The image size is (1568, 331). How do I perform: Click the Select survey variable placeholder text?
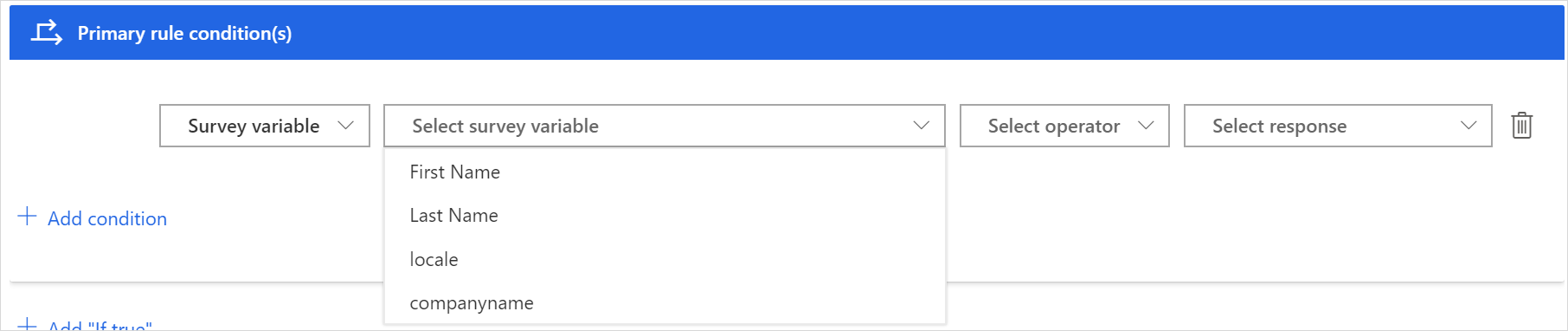(x=505, y=126)
